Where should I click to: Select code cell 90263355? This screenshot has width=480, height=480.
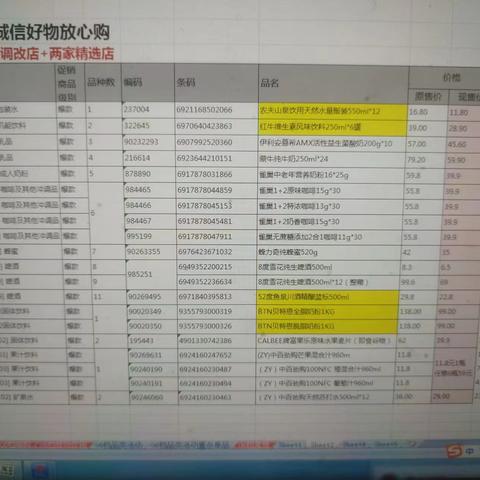151,251
